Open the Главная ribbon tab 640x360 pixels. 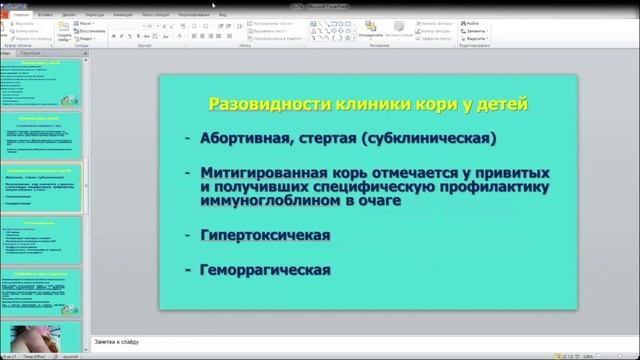[x=21, y=15]
